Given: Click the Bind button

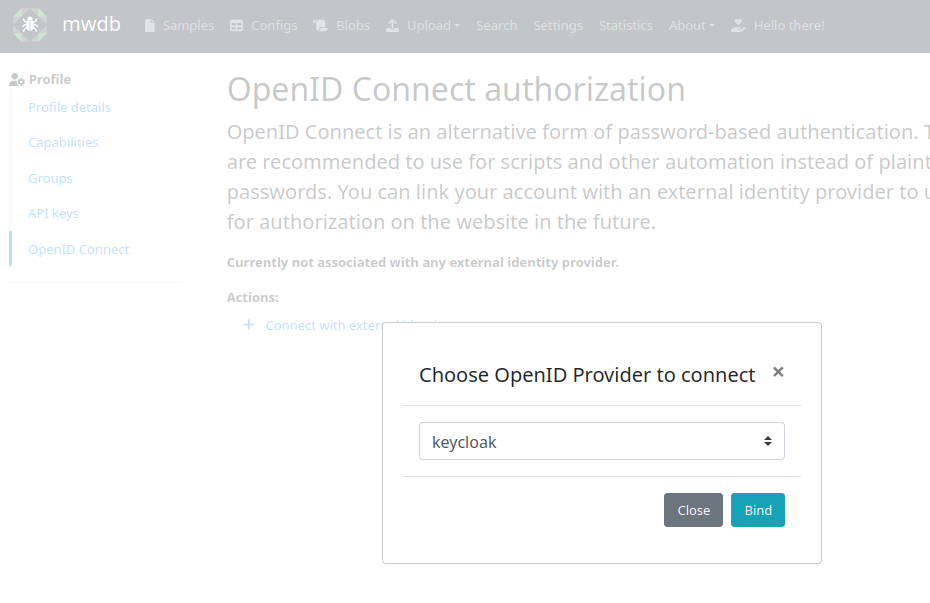Looking at the screenshot, I should (757, 510).
